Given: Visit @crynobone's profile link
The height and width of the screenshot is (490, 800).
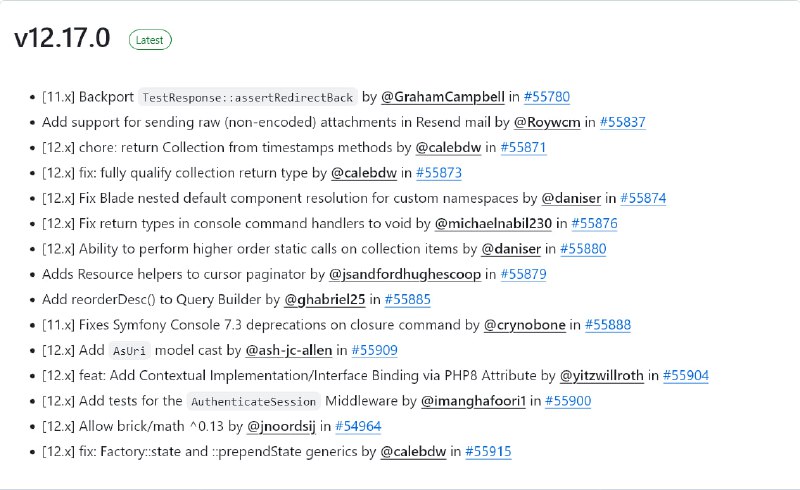Looking at the screenshot, I should [524, 325].
